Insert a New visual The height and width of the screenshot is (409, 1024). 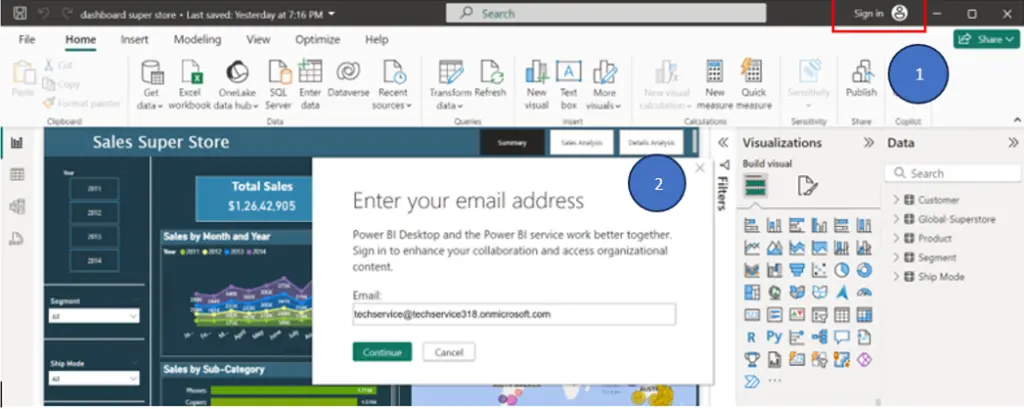536,85
